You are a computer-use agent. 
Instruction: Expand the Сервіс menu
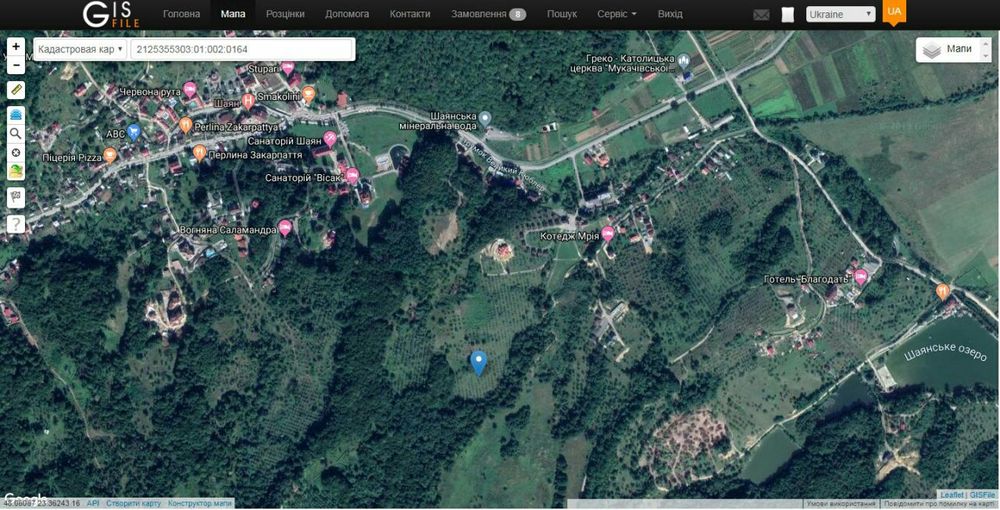pyautogui.click(x=617, y=14)
